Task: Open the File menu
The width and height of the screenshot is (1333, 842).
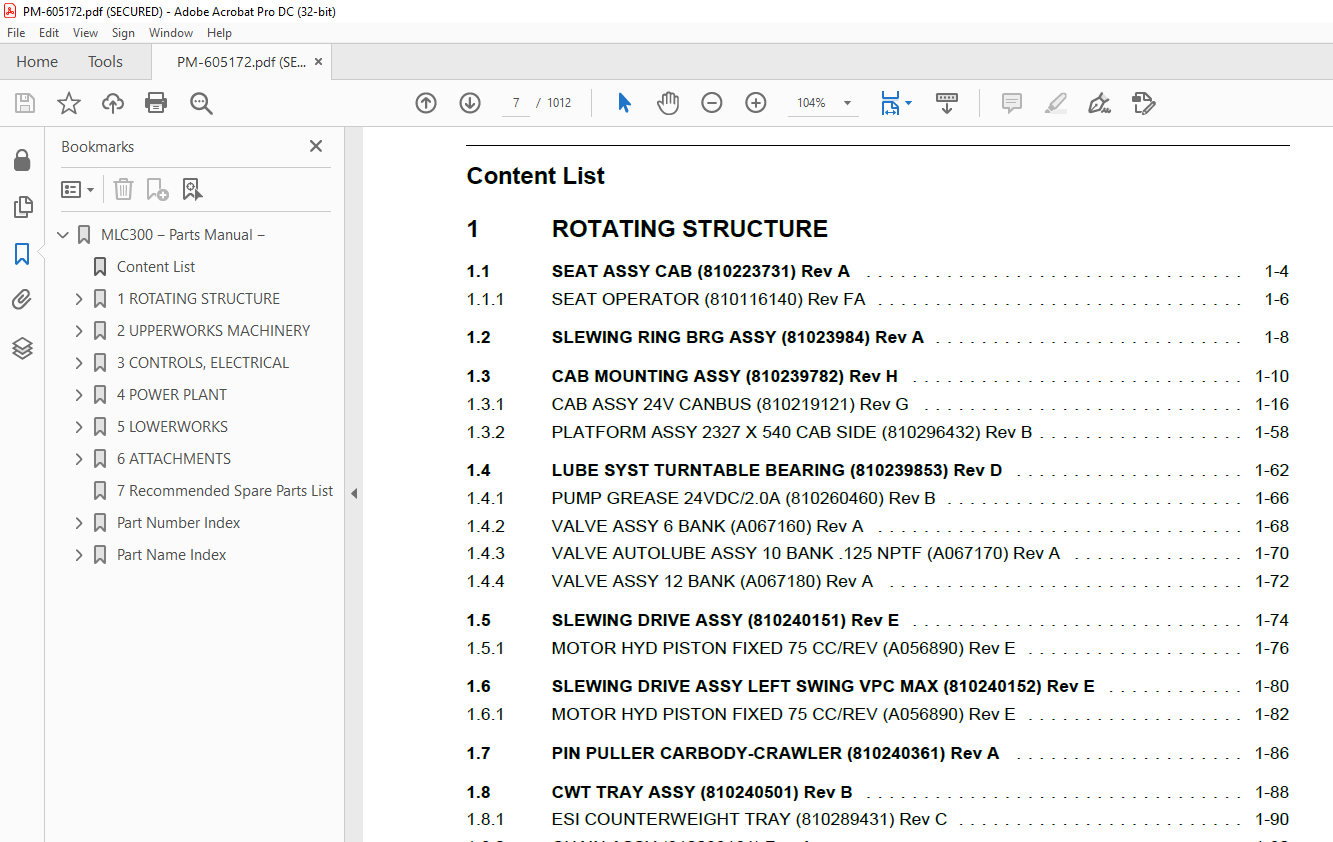Action: pyautogui.click(x=16, y=33)
